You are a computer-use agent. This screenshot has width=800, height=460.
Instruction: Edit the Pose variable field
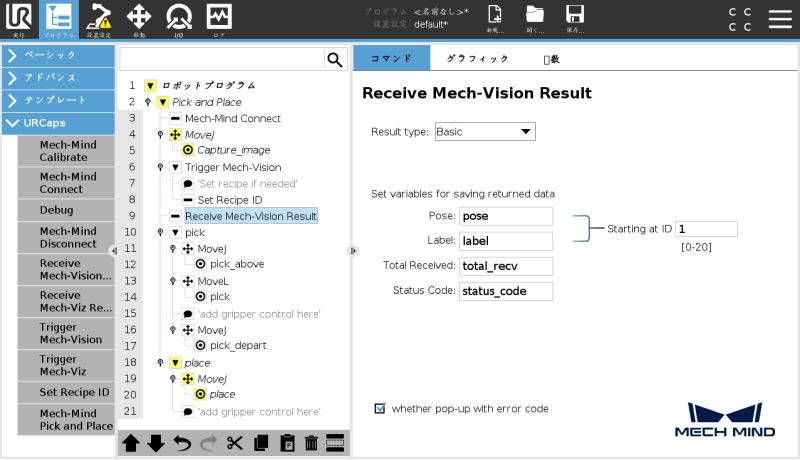pyautogui.click(x=506, y=216)
